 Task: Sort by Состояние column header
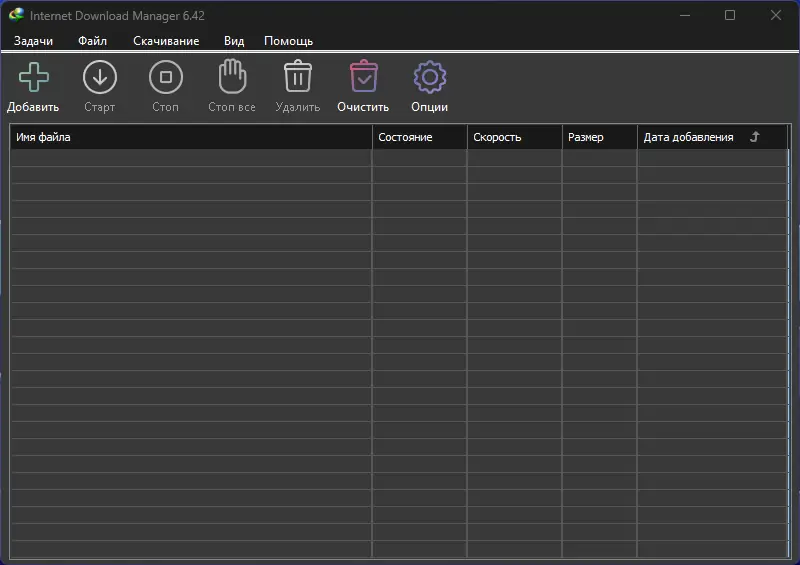pyautogui.click(x=419, y=137)
